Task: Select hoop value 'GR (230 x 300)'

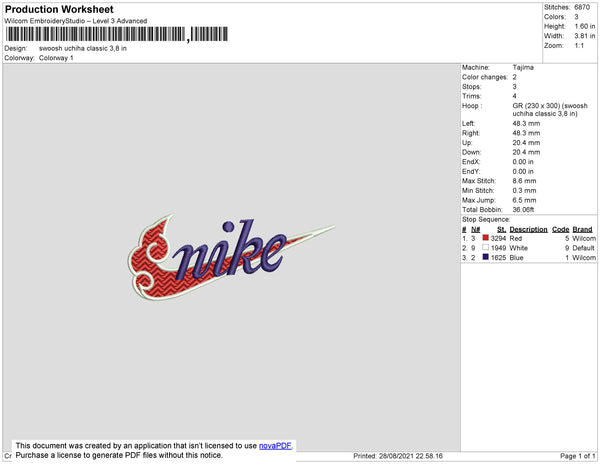Action: (535, 106)
